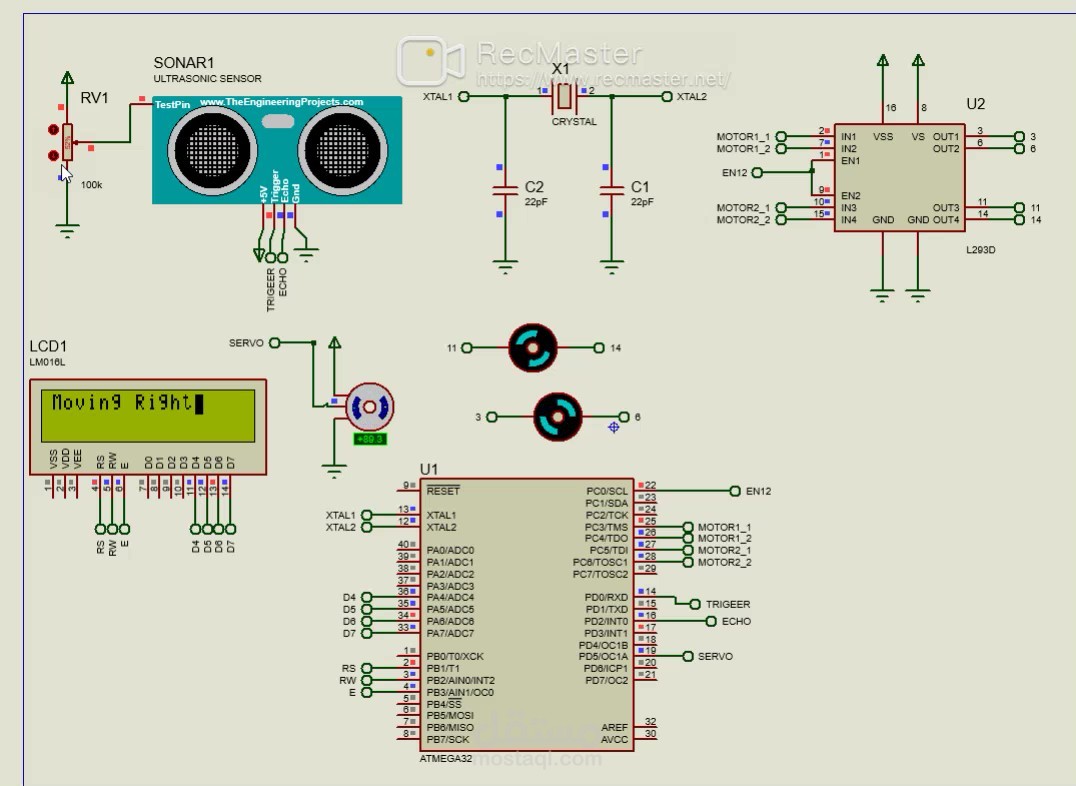Click power arrow on L293D pin 16
1076x786 pixels.
[882, 60]
